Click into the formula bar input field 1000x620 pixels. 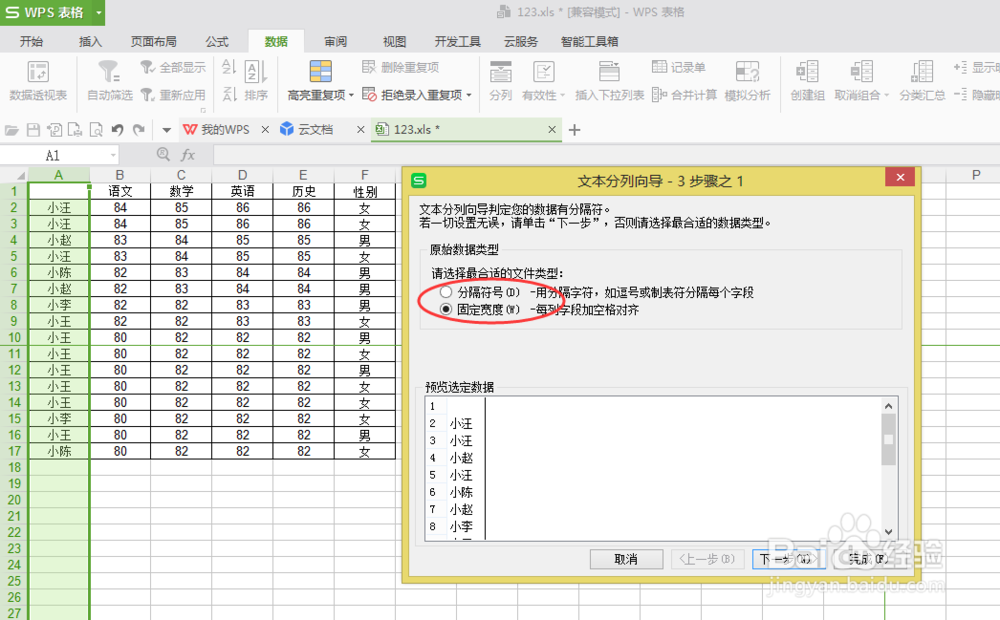click(x=606, y=154)
